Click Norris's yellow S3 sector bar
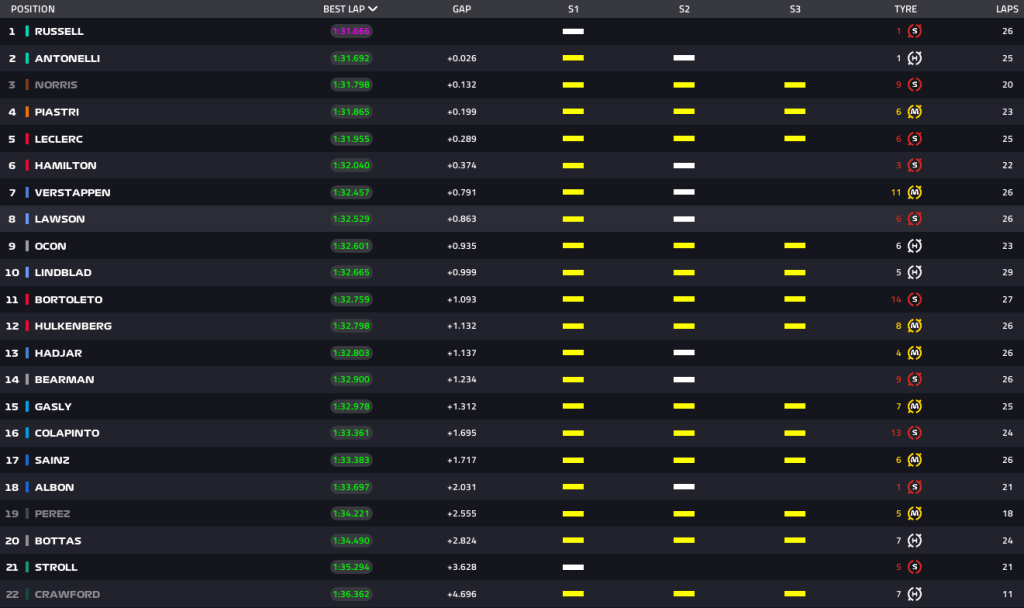 795,85
